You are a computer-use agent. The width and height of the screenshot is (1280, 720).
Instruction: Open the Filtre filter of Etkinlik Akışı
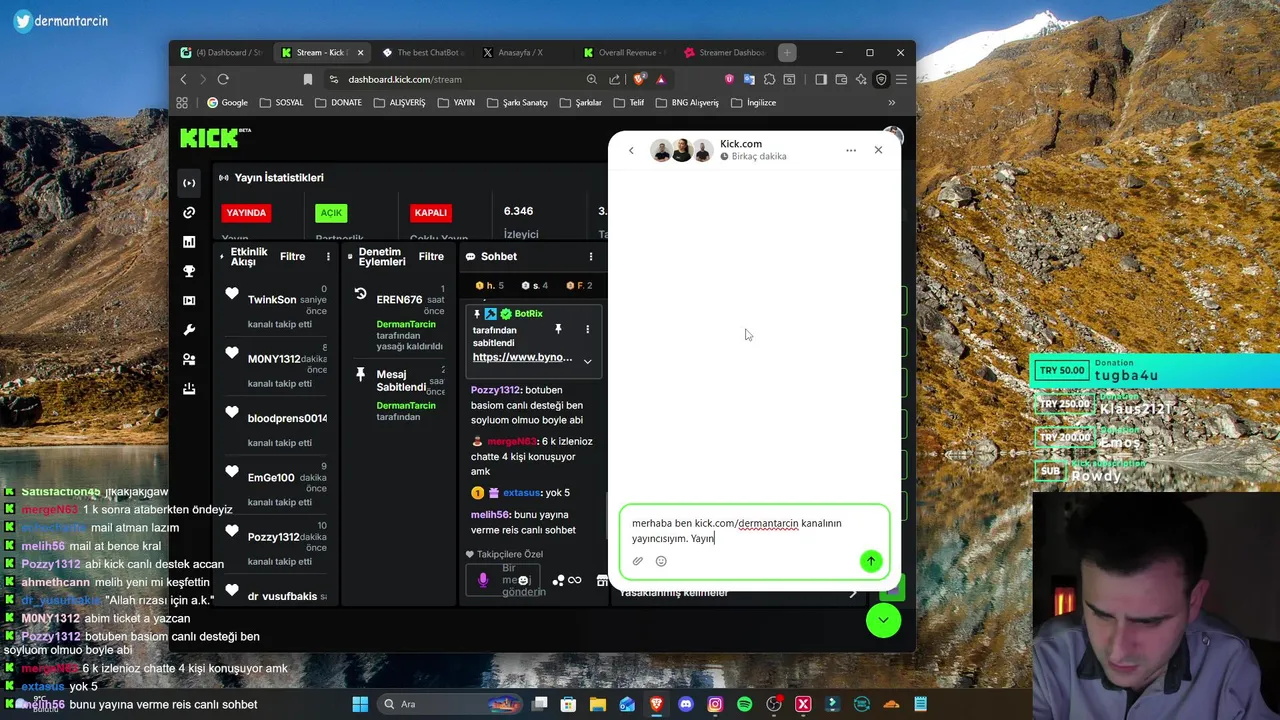(x=292, y=257)
